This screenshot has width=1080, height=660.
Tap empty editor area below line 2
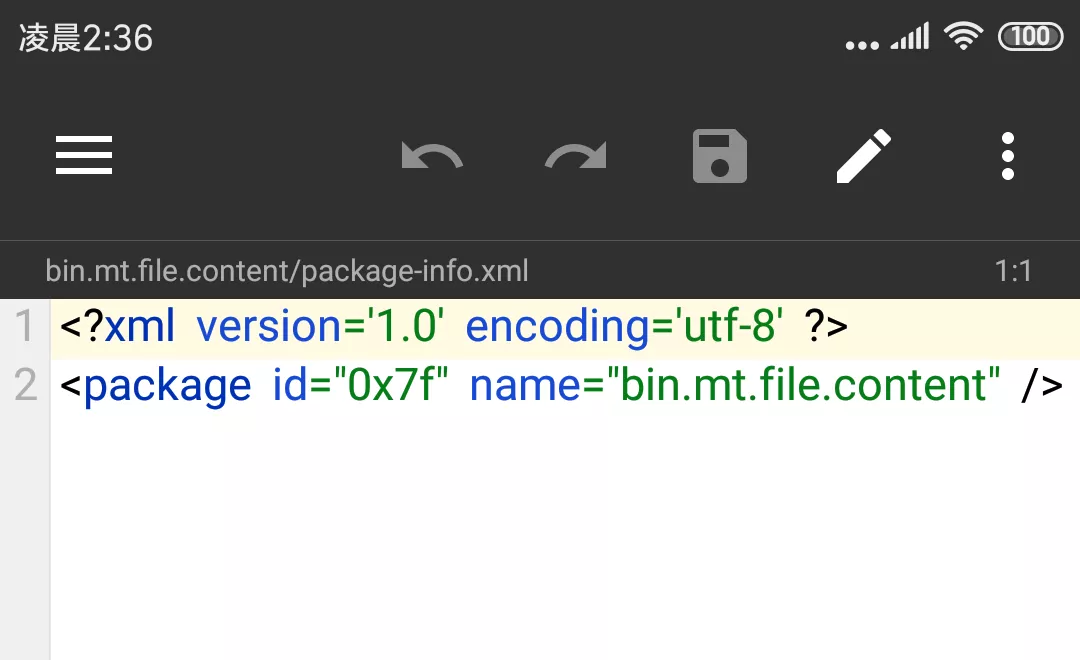pyautogui.click(x=560, y=530)
